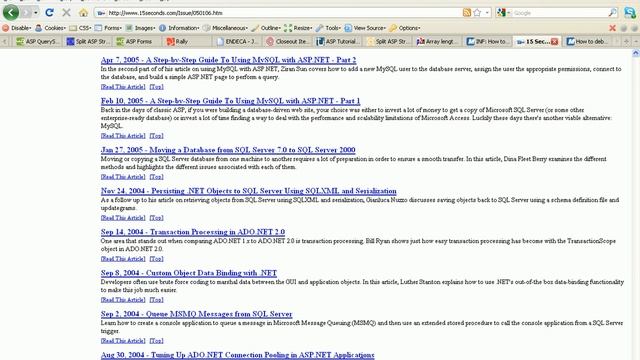
Task: Open the list all tabs dropdown
Action: pos(636,41)
